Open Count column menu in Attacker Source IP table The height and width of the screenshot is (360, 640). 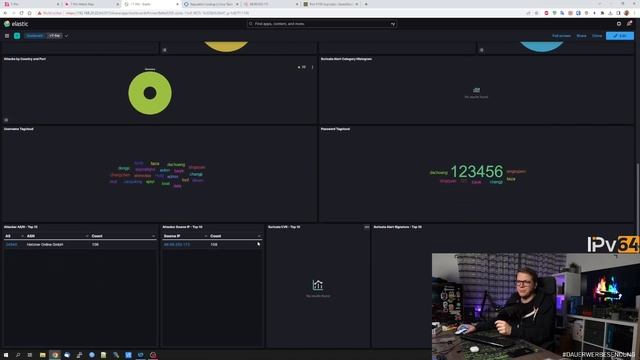pyautogui.click(x=259, y=236)
